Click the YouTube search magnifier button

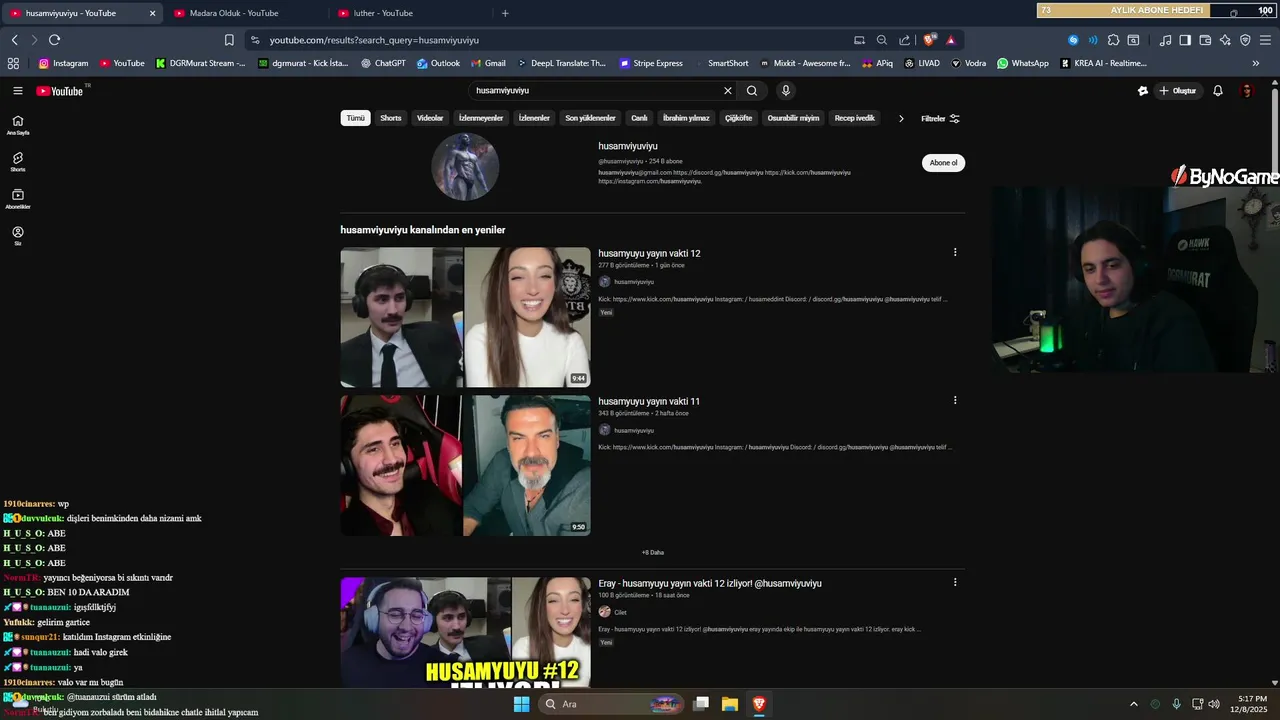tap(752, 90)
